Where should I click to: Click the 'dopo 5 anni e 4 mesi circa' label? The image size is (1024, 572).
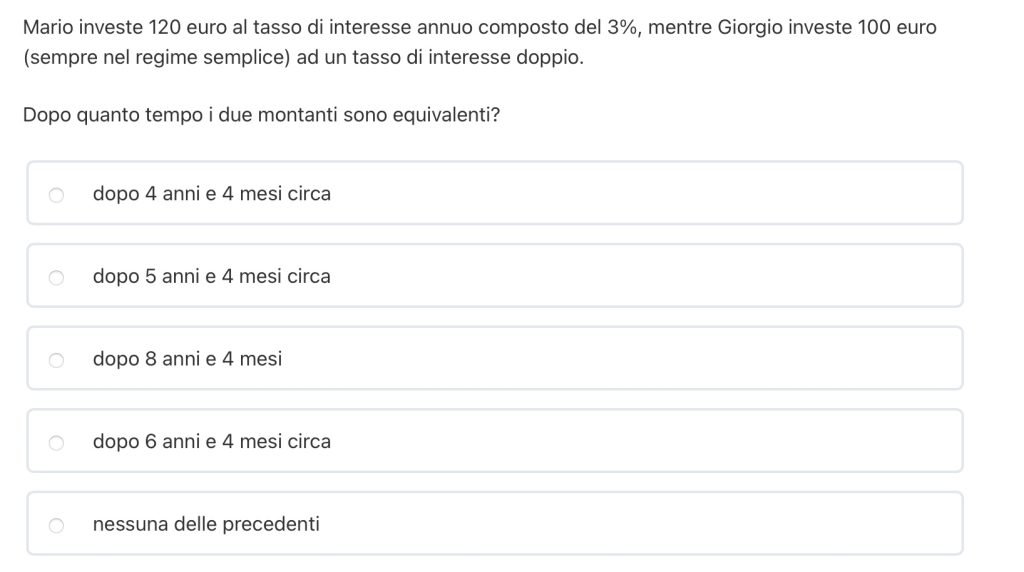[x=211, y=276]
